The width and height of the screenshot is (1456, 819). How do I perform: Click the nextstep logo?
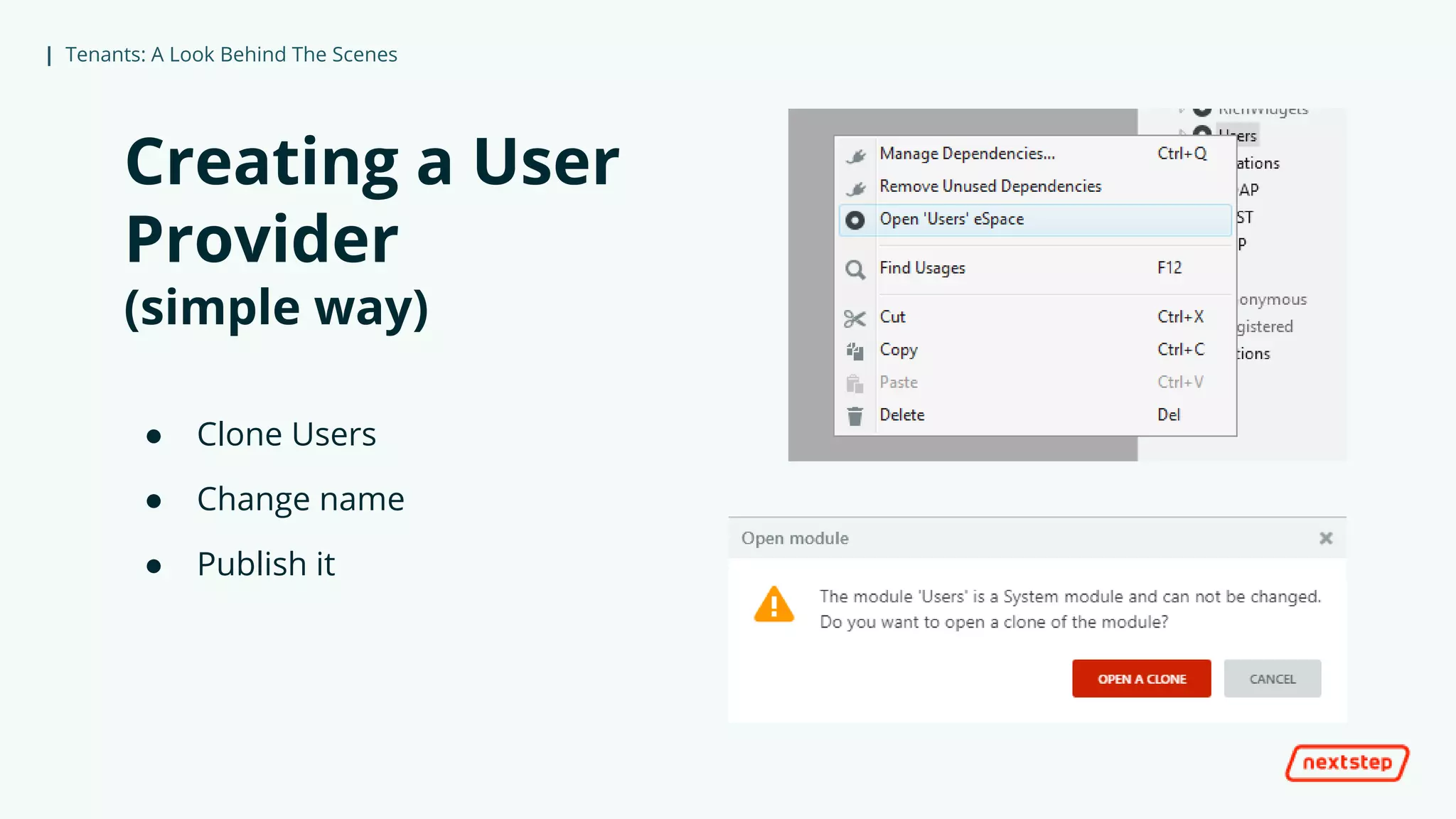pyautogui.click(x=1347, y=763)
